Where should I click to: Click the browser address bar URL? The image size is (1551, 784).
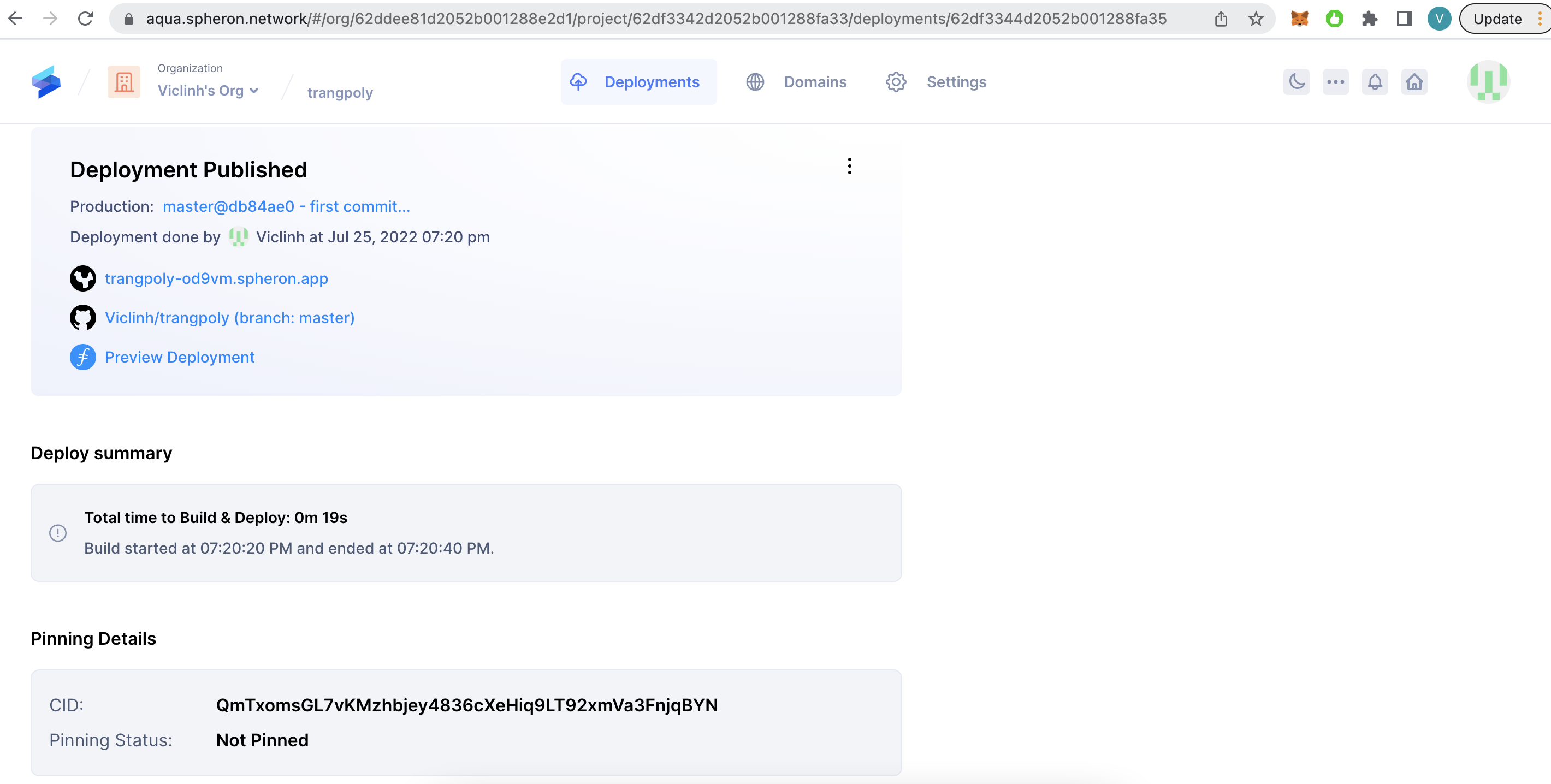click(655, 19)
